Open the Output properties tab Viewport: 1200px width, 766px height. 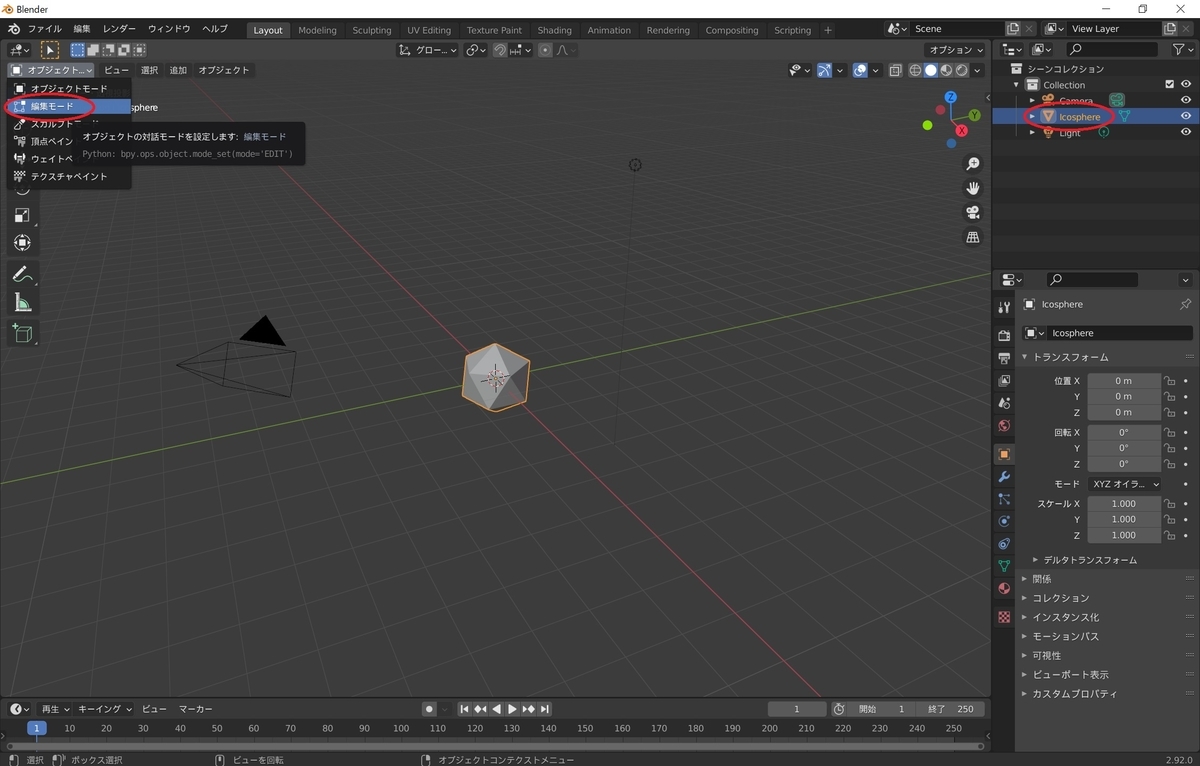(1004, 358)
